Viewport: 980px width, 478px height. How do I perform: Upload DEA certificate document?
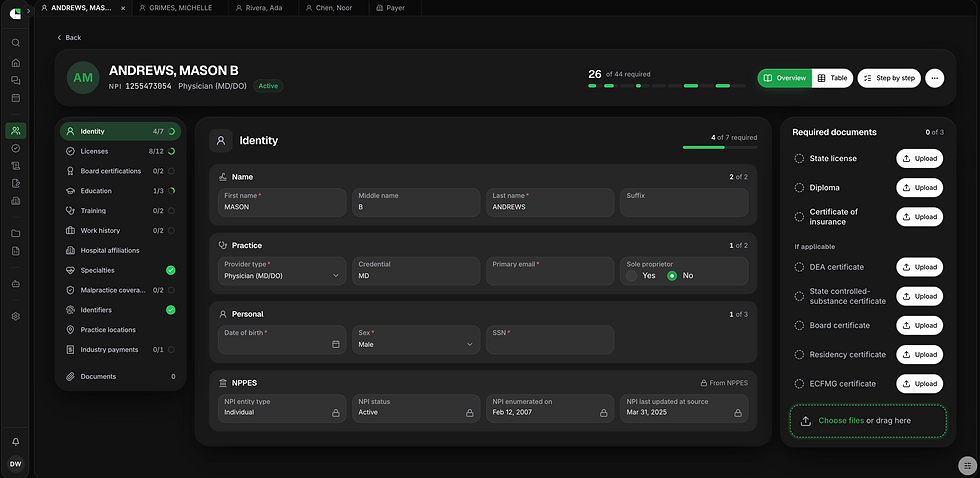pyautogui.click(x=919, y=267)
